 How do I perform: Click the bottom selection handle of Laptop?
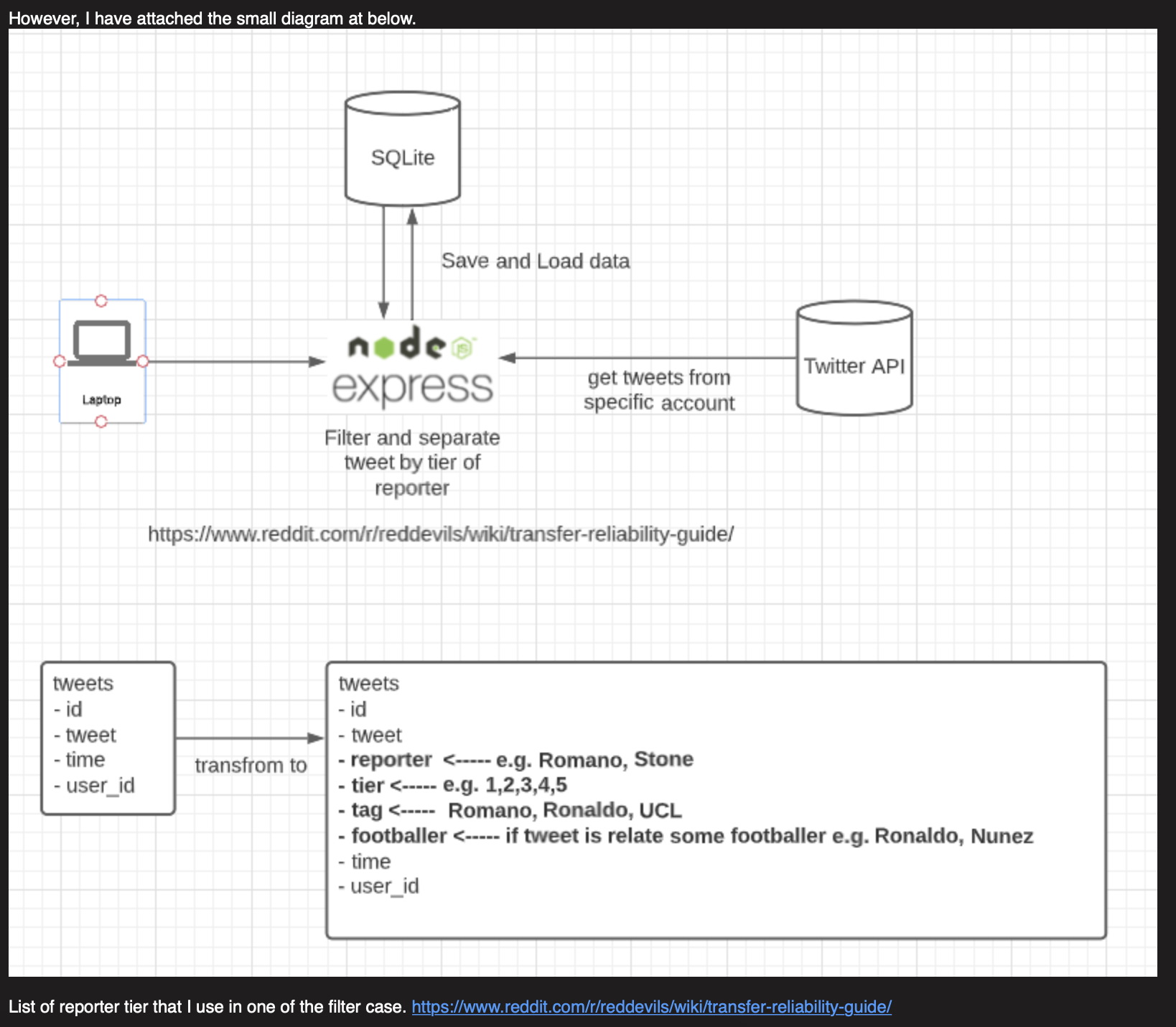point(101,422)
